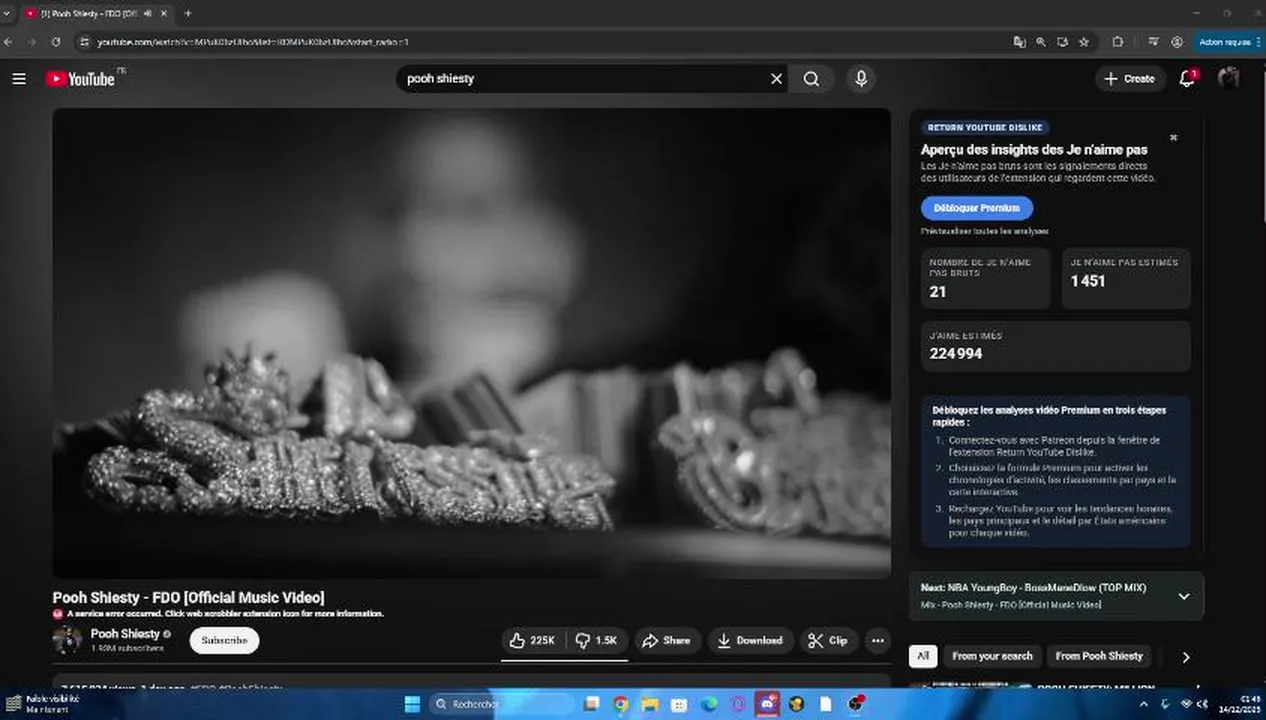Open the weather widget on taskbar

[x=43, y=704]
